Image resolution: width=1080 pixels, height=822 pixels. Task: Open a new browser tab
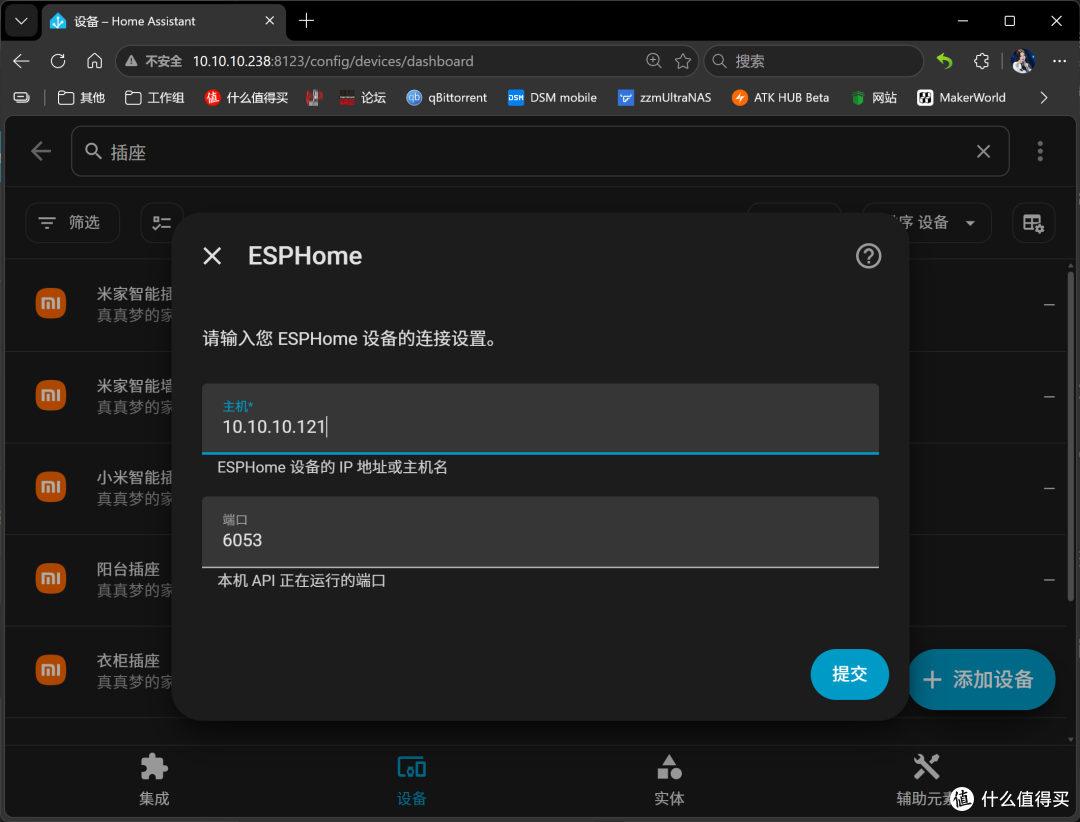[x=307, y=21]
